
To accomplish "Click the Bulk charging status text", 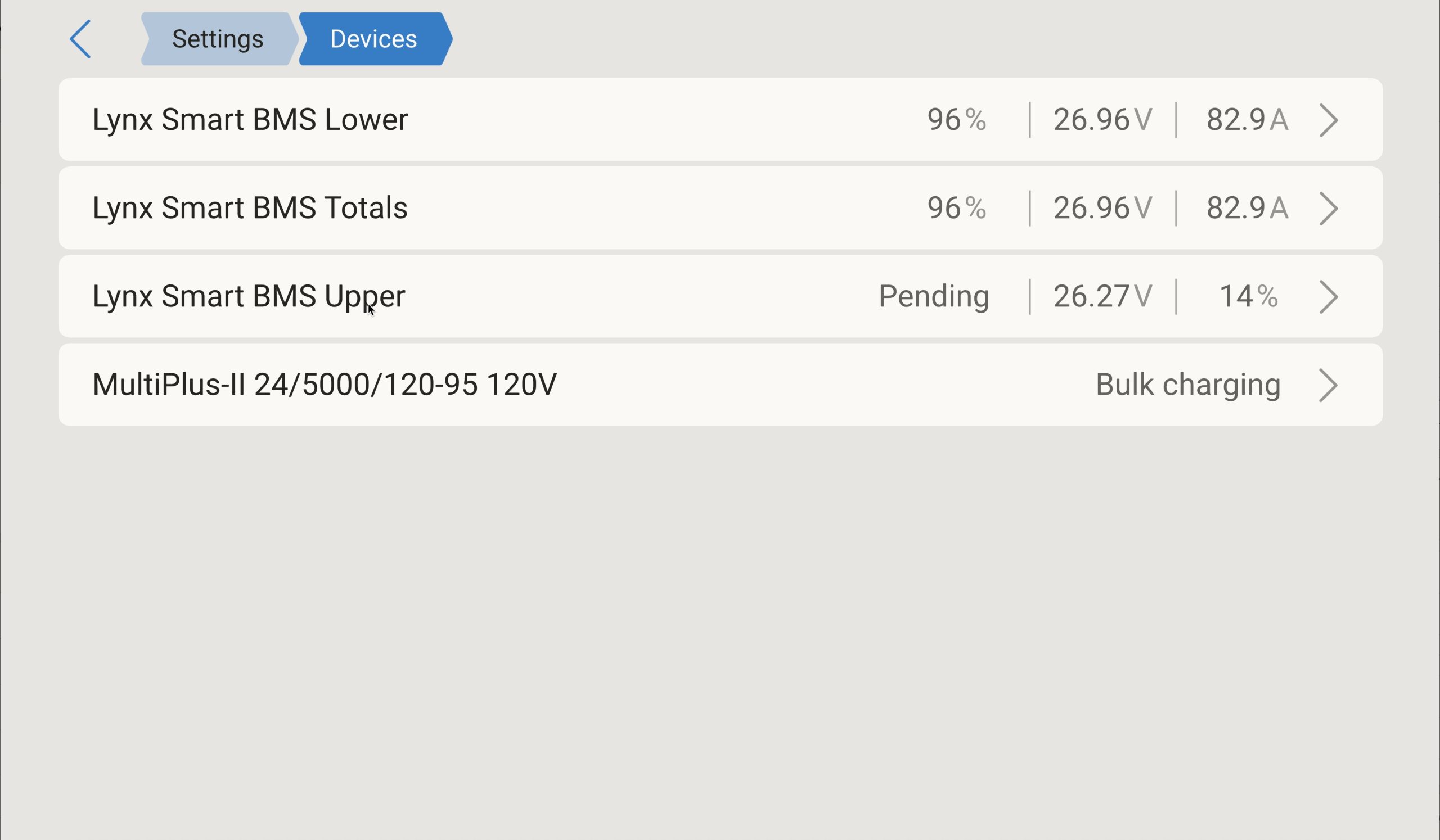I will (1188, 385).
